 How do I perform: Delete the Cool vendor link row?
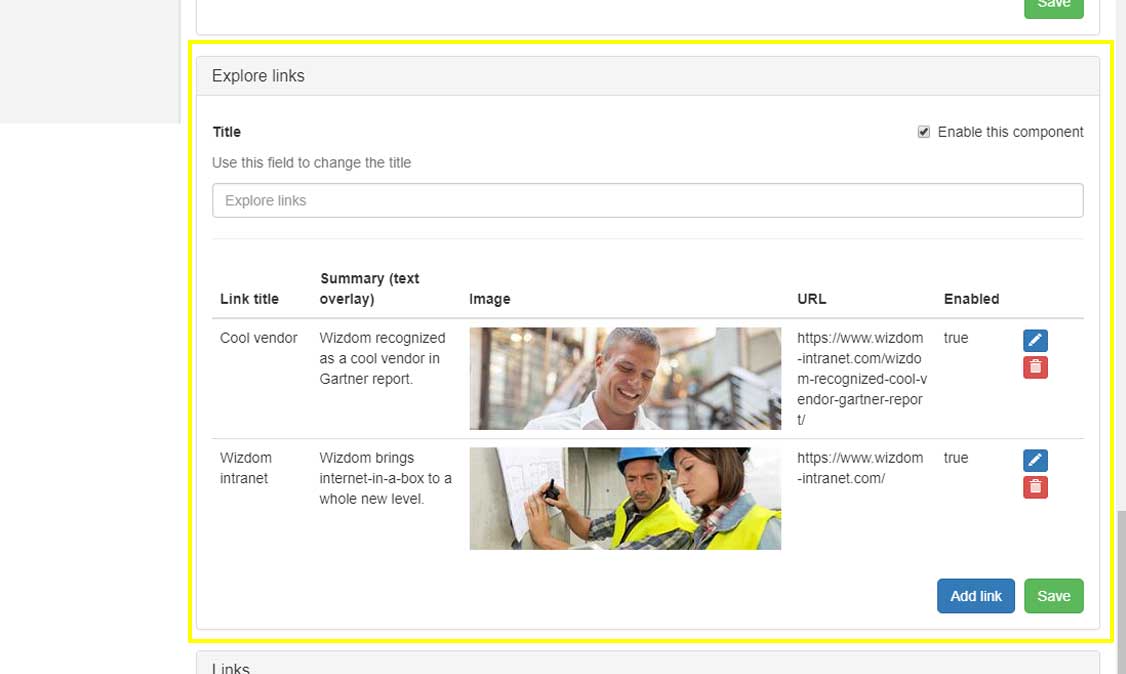1035,368
